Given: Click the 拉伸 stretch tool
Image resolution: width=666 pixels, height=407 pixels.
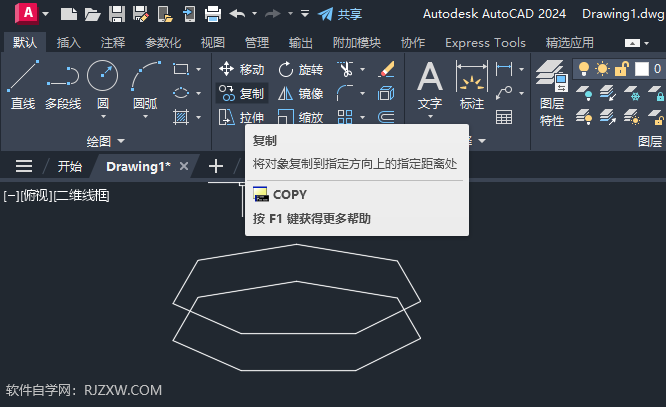Looking at the screenshot, I should tap(241, 117).
